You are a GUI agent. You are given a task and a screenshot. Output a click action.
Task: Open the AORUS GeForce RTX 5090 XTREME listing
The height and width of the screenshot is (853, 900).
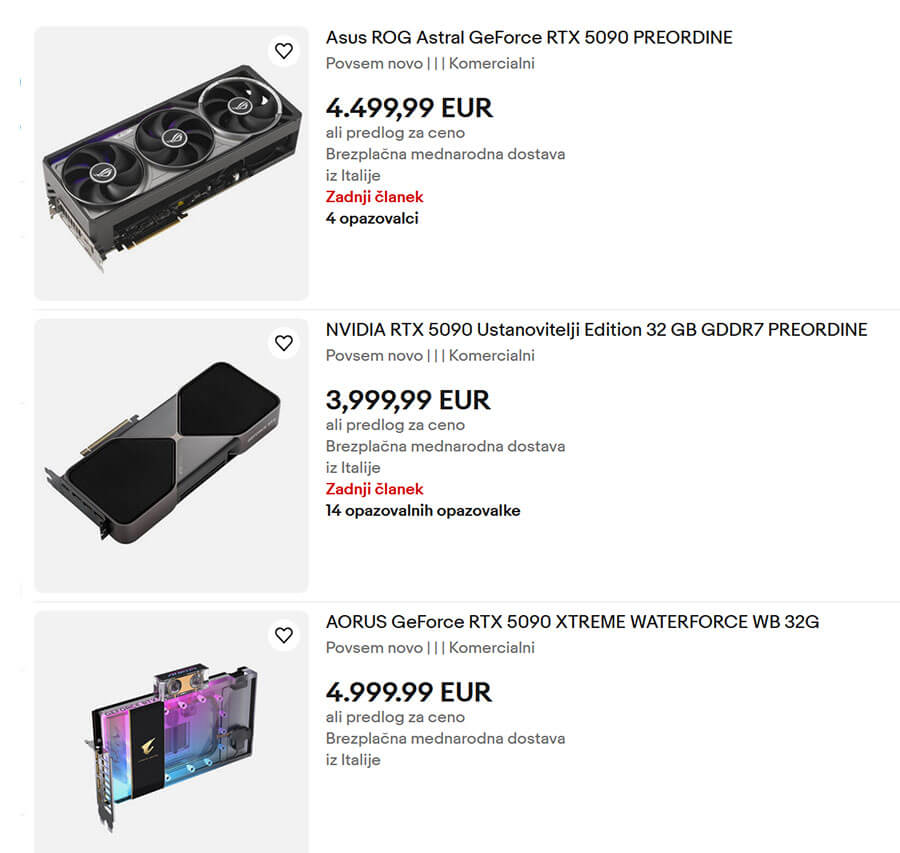point(573,621)
